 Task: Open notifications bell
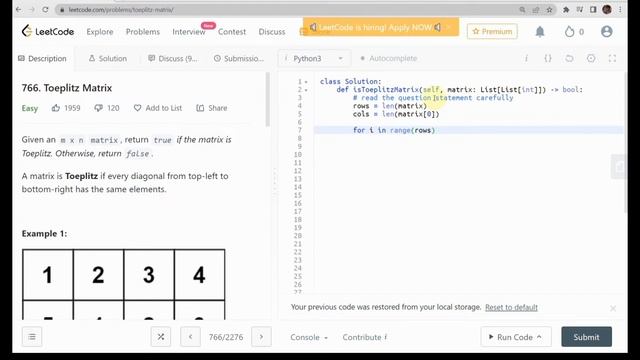click(x=540, y=31)
